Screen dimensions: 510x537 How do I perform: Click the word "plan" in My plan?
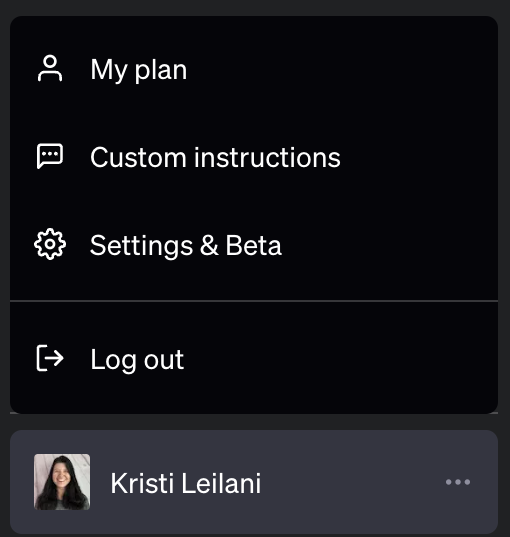(x=161, y=71)
